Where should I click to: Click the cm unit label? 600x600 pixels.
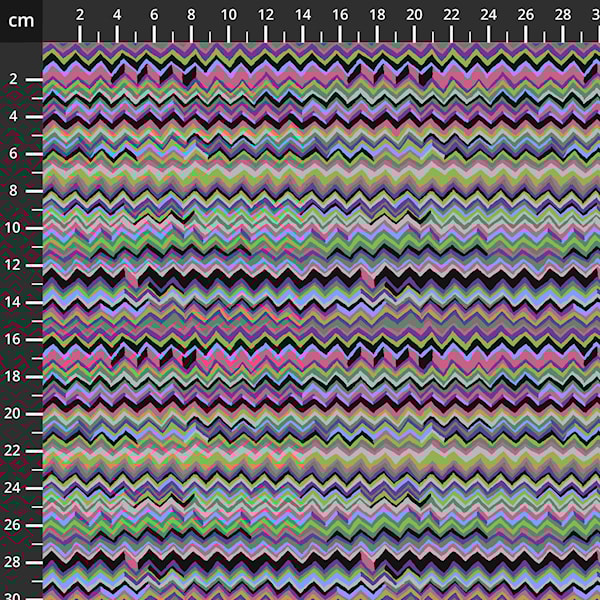pyautogui.click(x=21, y=20)
